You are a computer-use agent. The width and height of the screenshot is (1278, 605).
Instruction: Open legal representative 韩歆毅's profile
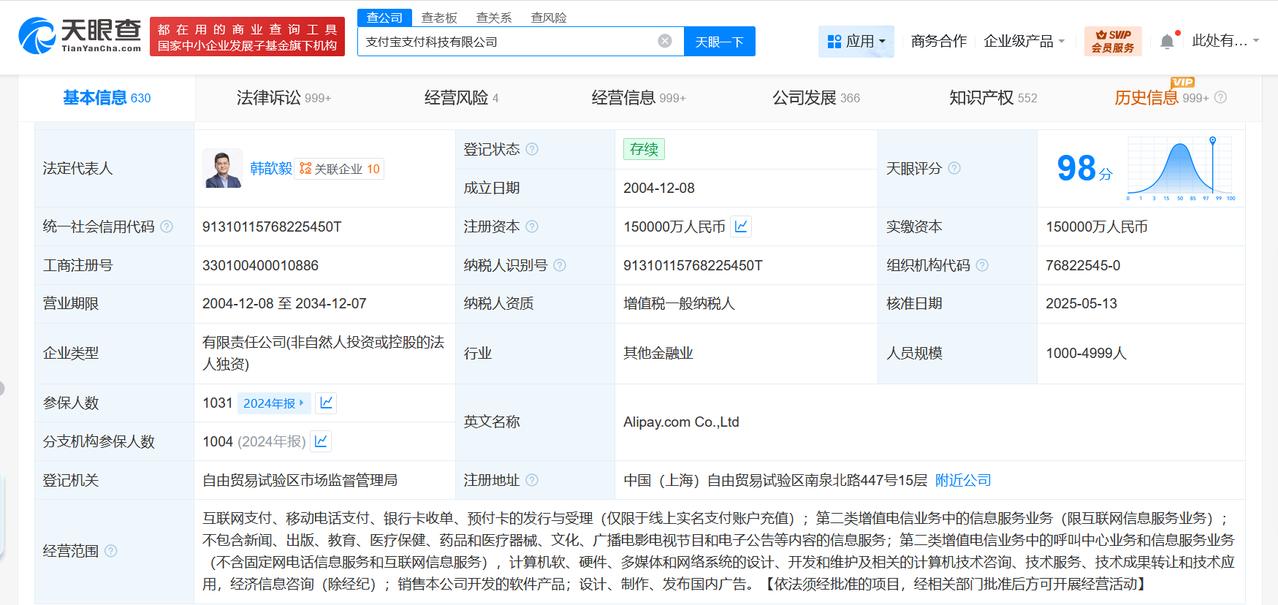271,169
